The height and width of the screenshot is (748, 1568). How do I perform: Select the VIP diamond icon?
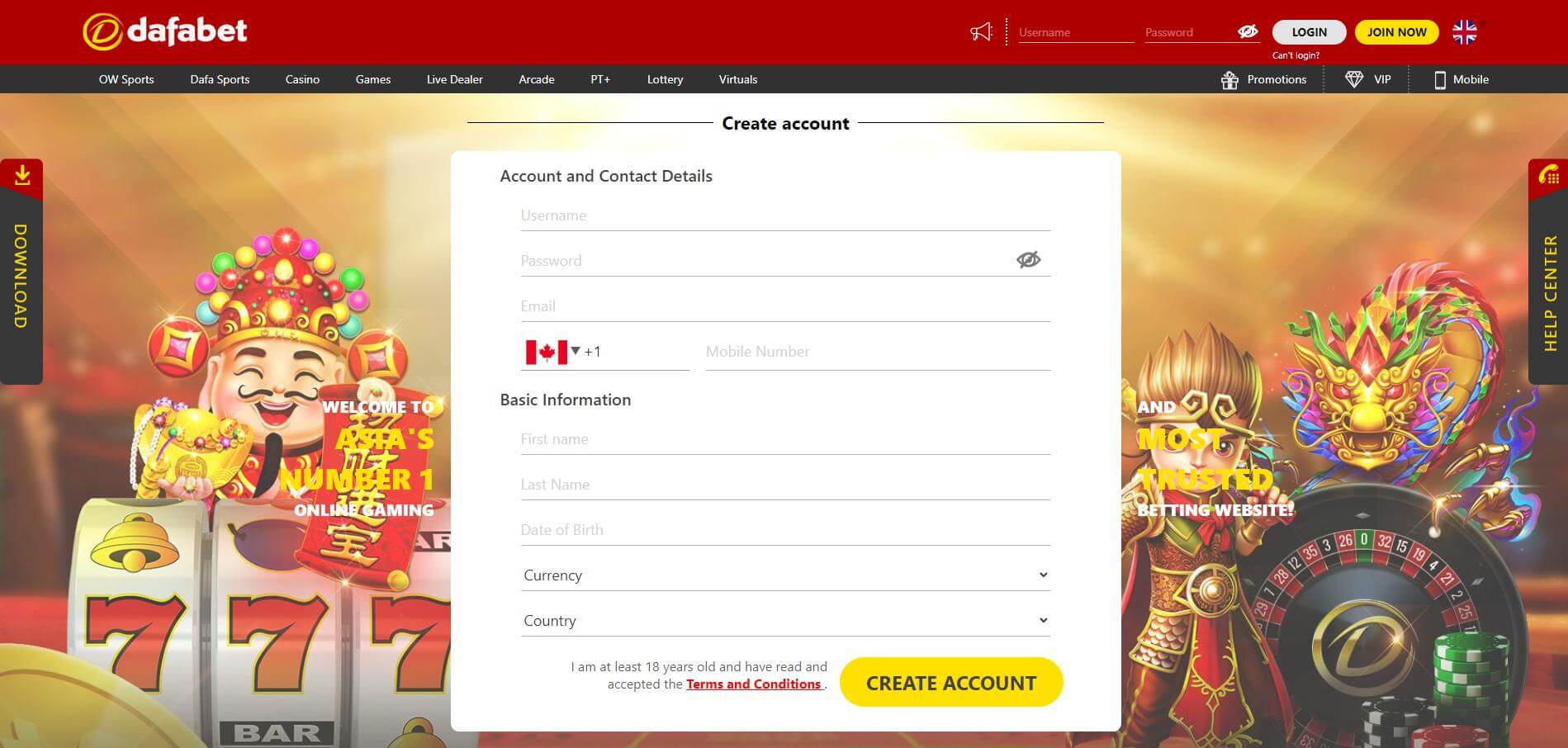(1353, 79)
